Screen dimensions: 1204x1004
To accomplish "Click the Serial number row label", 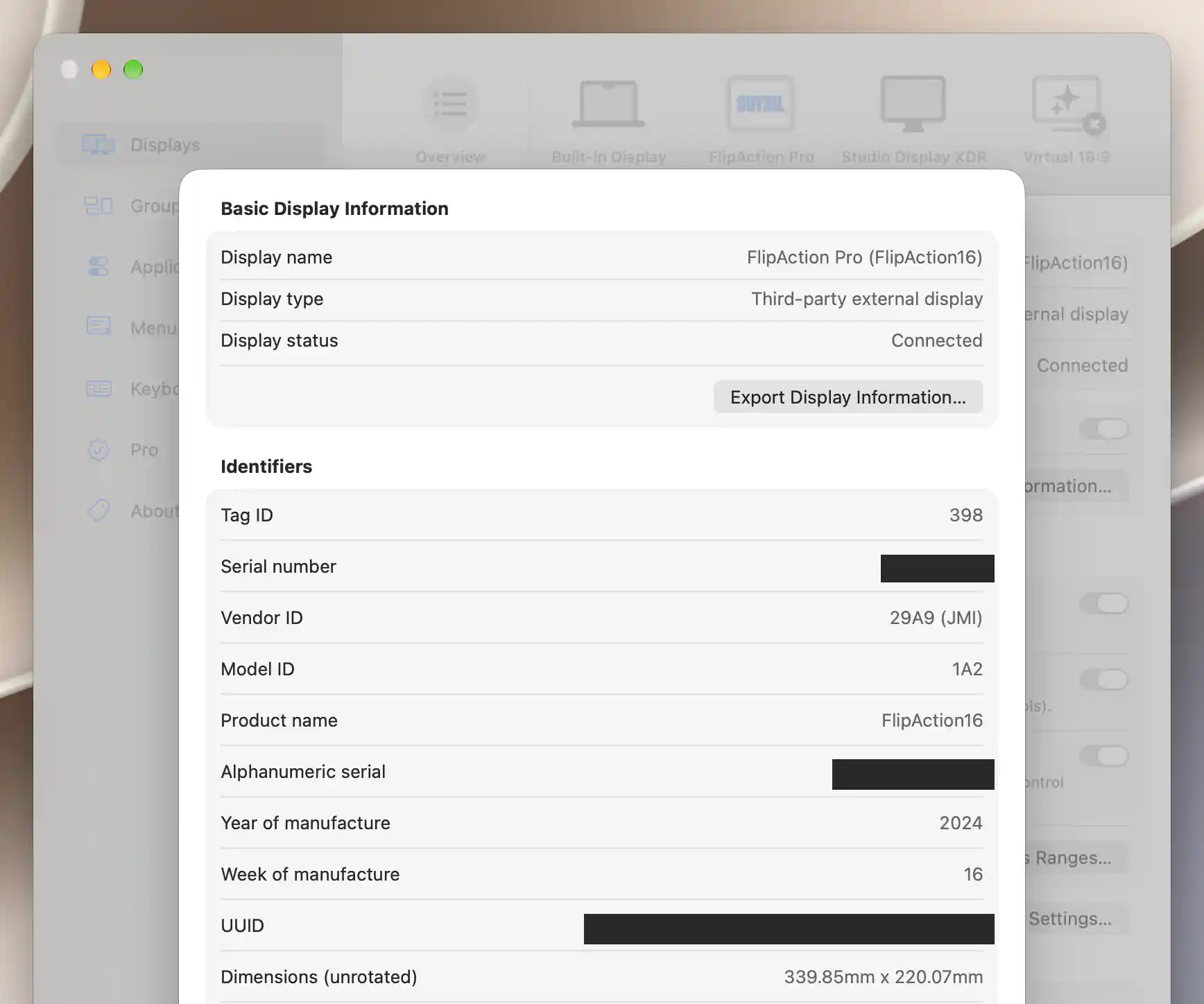I will click(x=278, y=566).
